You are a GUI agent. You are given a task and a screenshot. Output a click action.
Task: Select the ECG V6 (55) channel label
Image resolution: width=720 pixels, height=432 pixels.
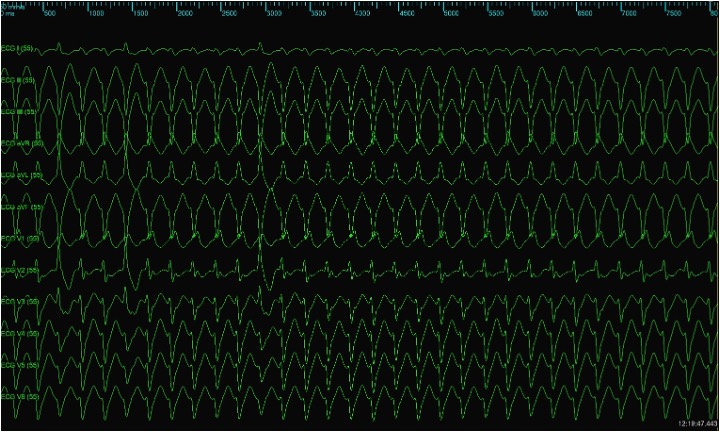click(x=20, y=396)
